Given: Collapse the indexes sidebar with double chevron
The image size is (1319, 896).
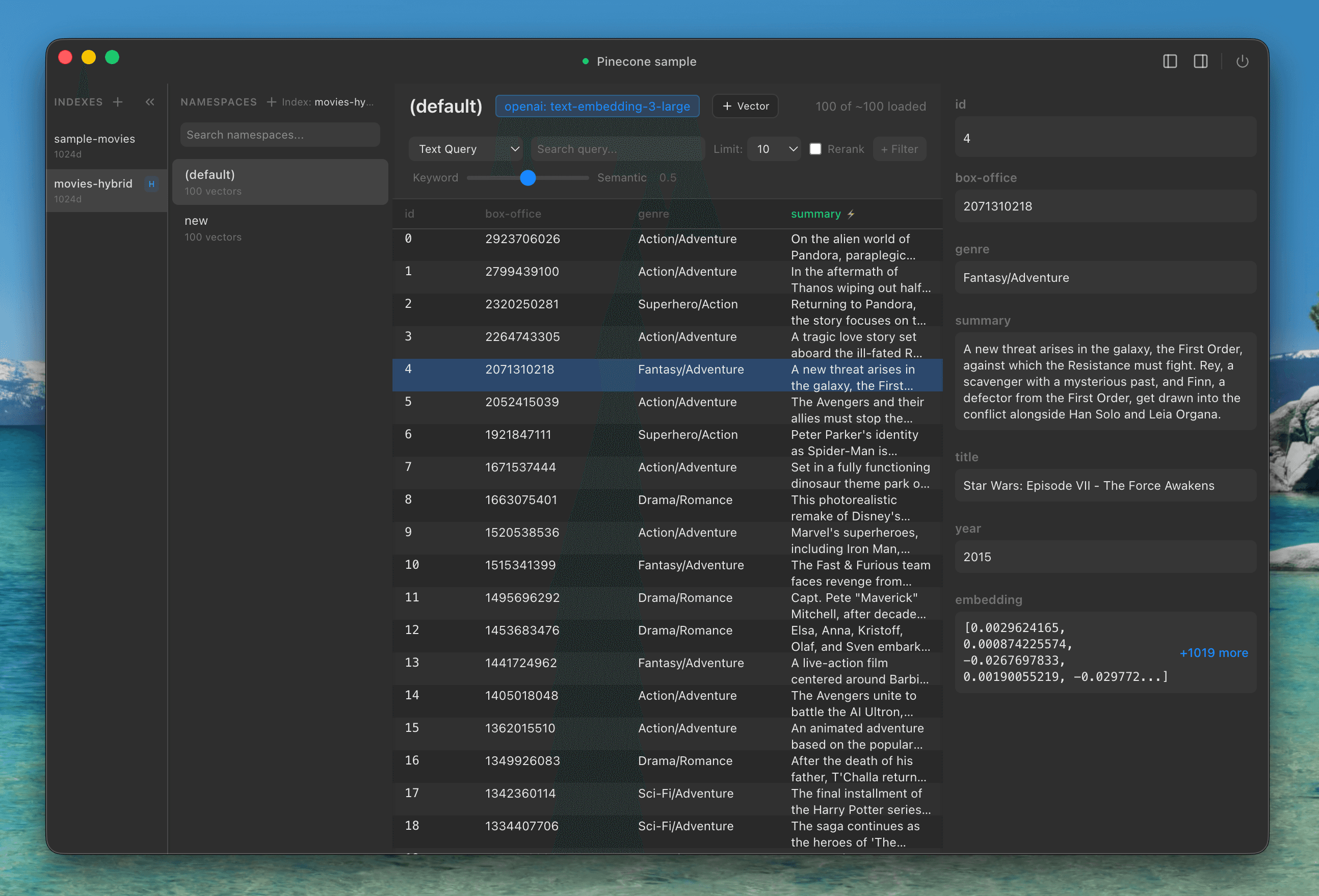Looking at the screenshot, I should (150, 102).
